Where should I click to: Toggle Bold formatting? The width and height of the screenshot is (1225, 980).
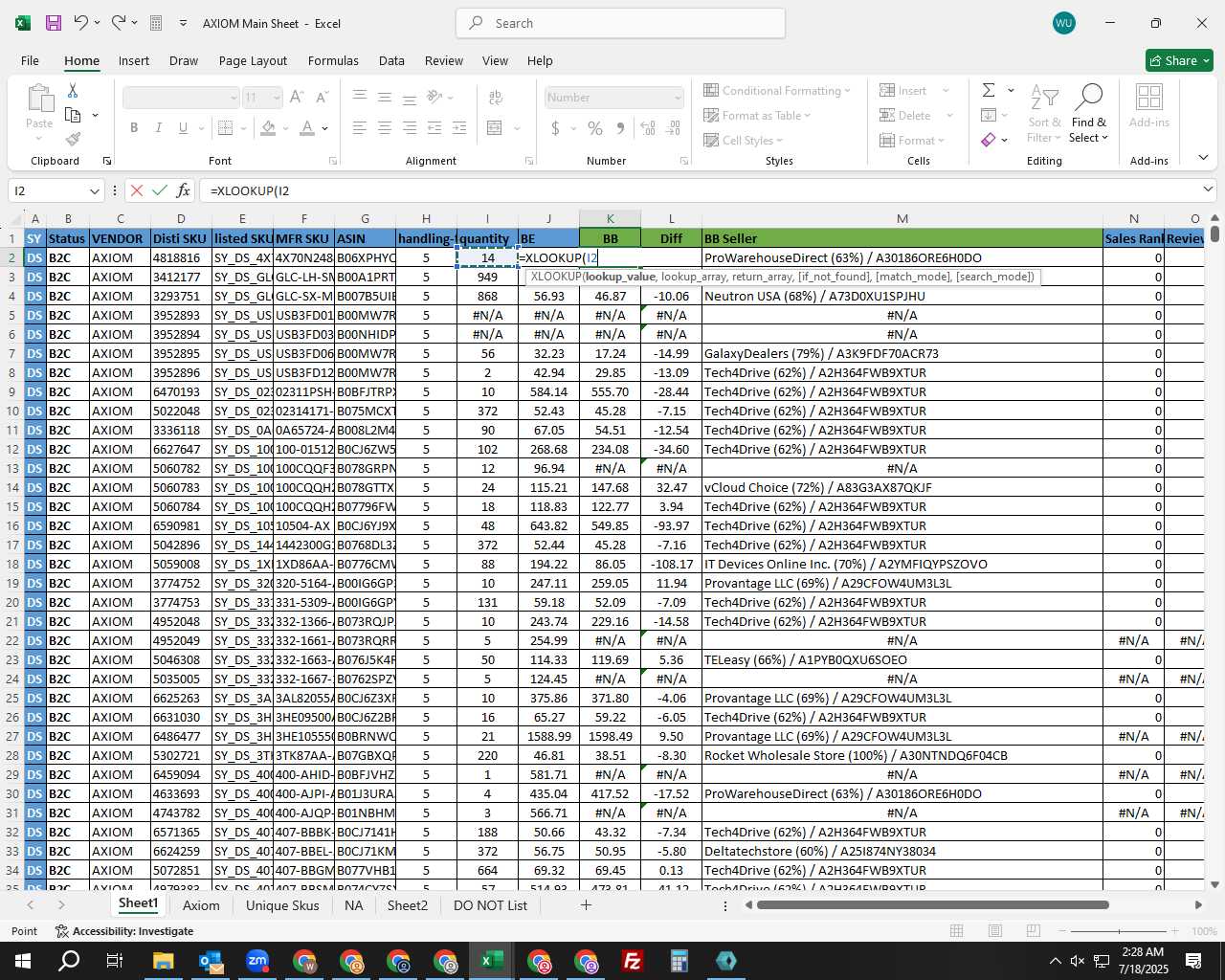pos(134,127)
